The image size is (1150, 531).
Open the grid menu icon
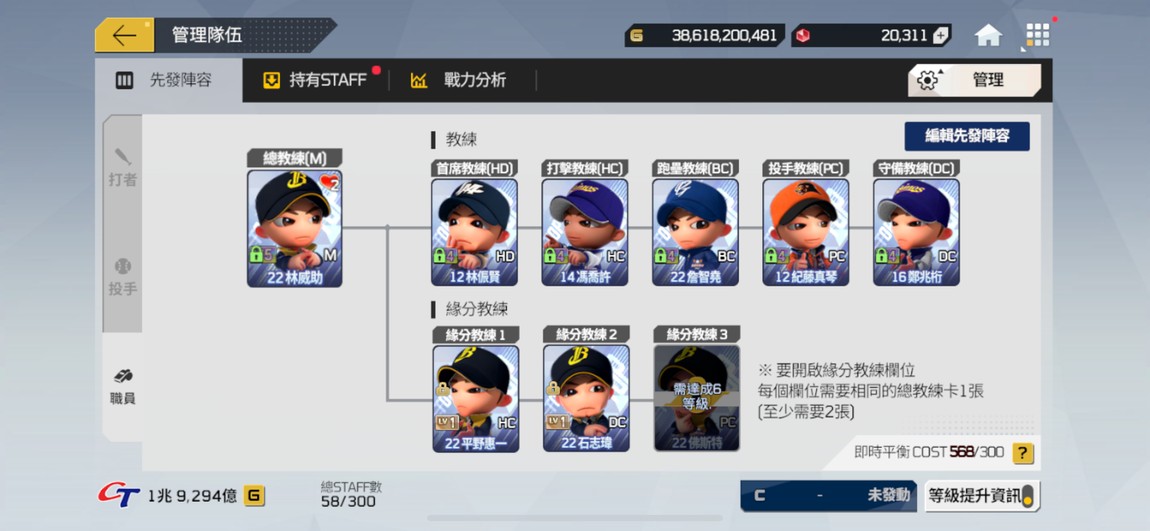click(1038, 35)
